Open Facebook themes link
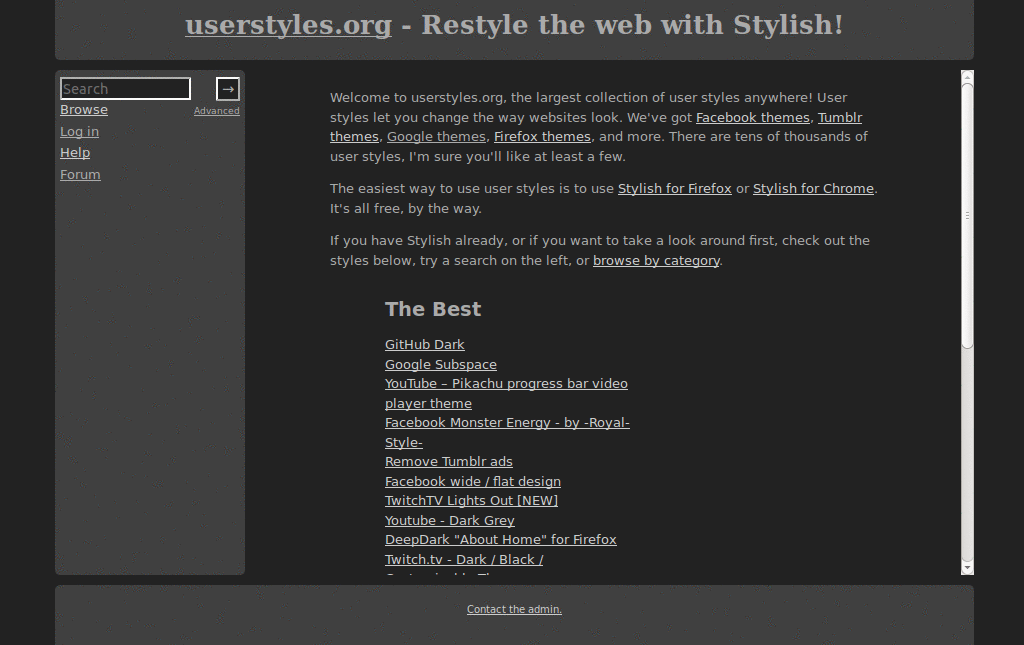The image size is (1024, 645). point(753,117)
